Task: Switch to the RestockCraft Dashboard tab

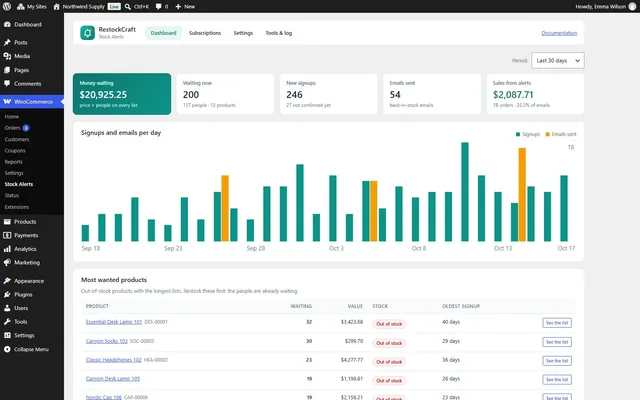Action: [163, 33]
